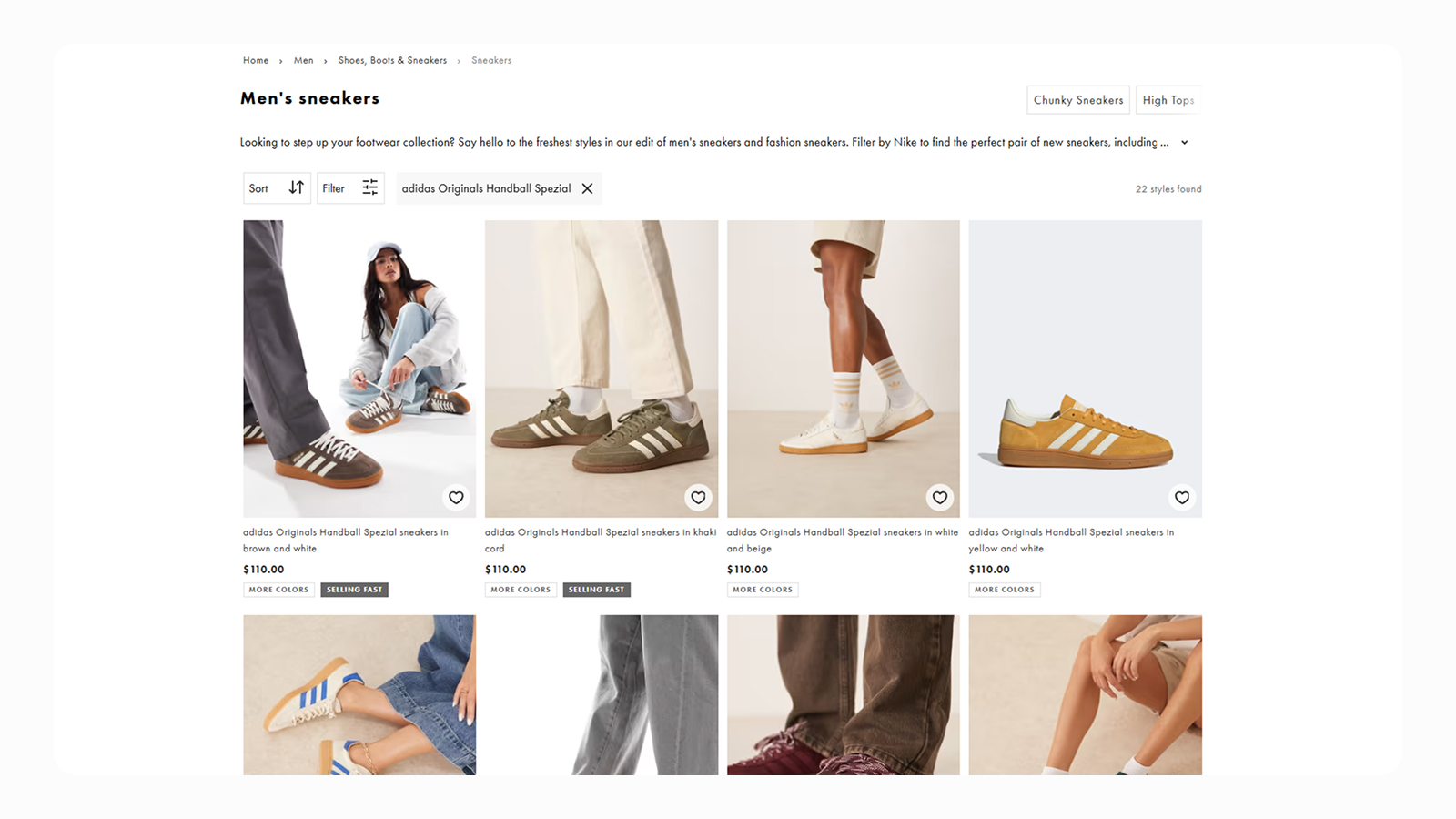
Task: Toggle the wishlist heart on white and beige sneakers
Action: [940, 498]
